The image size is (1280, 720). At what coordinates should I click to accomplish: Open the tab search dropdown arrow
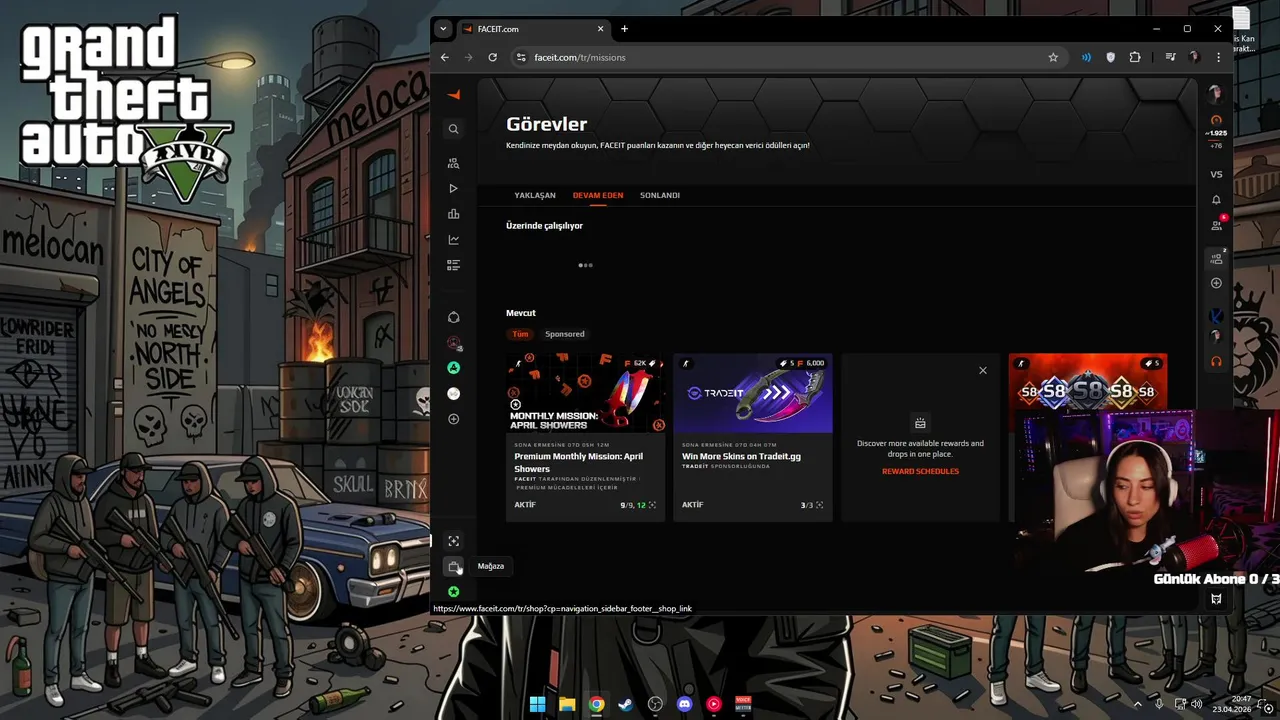pyautogui.click(x=443, y=29)
